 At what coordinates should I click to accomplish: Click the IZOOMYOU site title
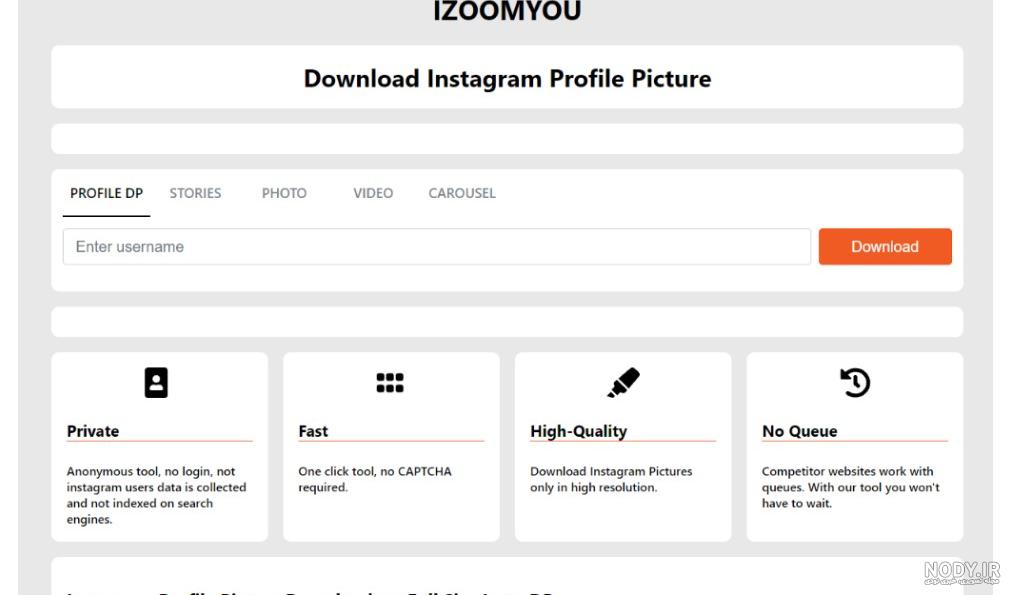[x=507, y=11]
